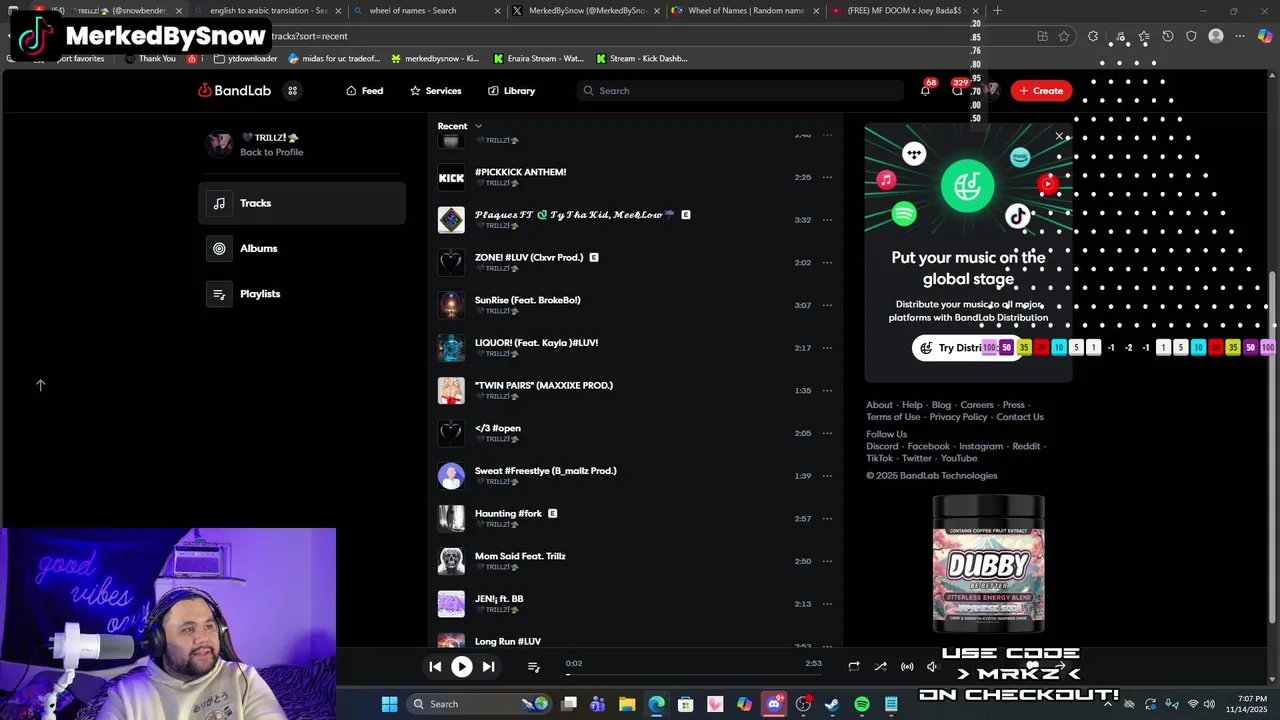
Task: Open more options for </3 #open
Action: [827, 433]
